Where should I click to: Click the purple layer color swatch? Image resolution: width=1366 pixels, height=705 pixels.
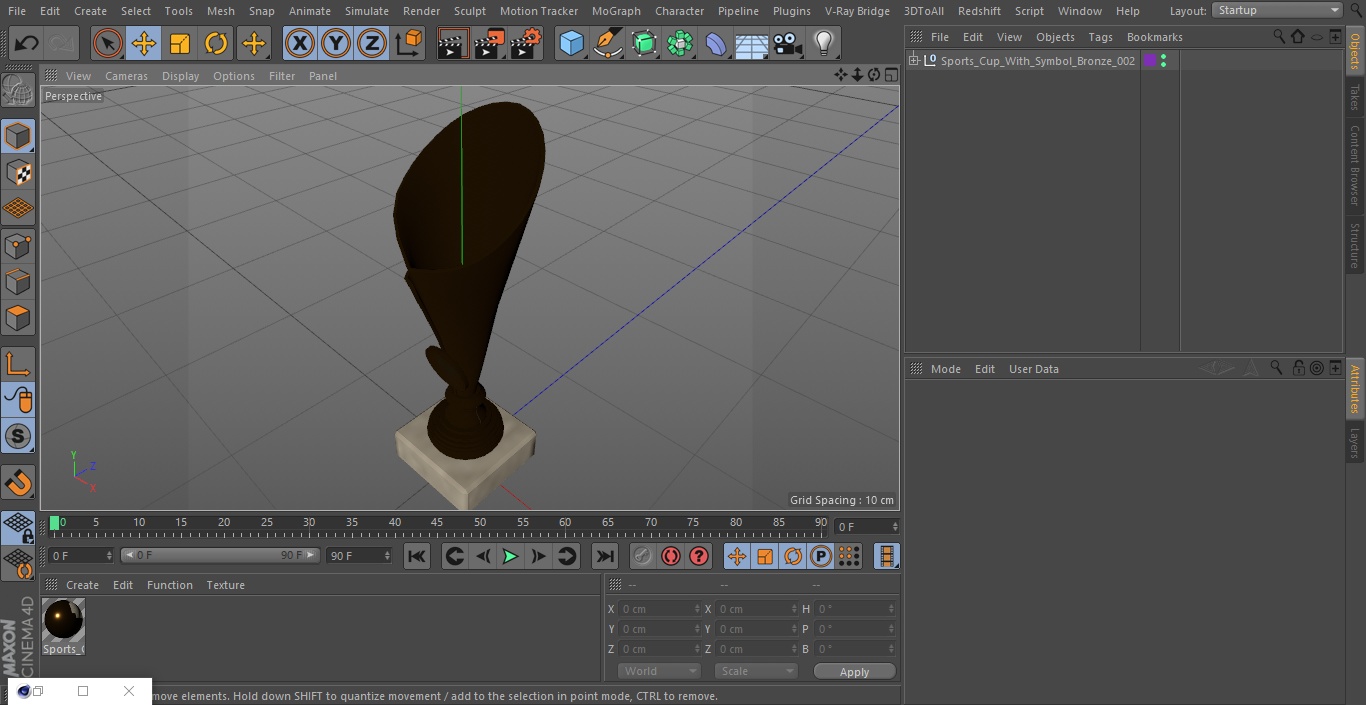coord(1149,61)
